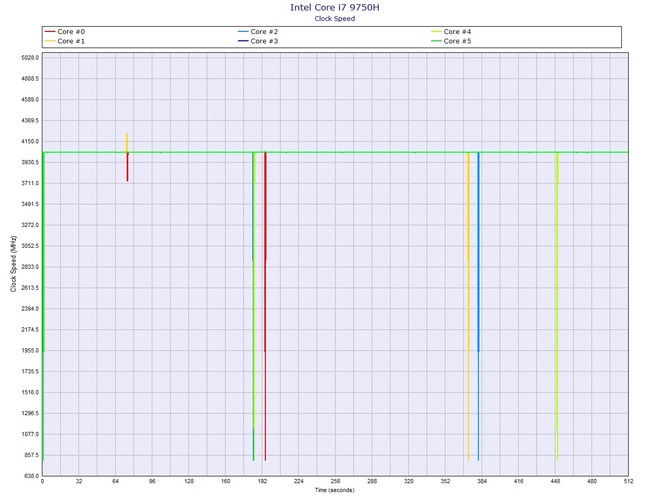The width and height of the screenshot is (670, 502).
Task: Click the Core #1 legend label
Action: 71,41
